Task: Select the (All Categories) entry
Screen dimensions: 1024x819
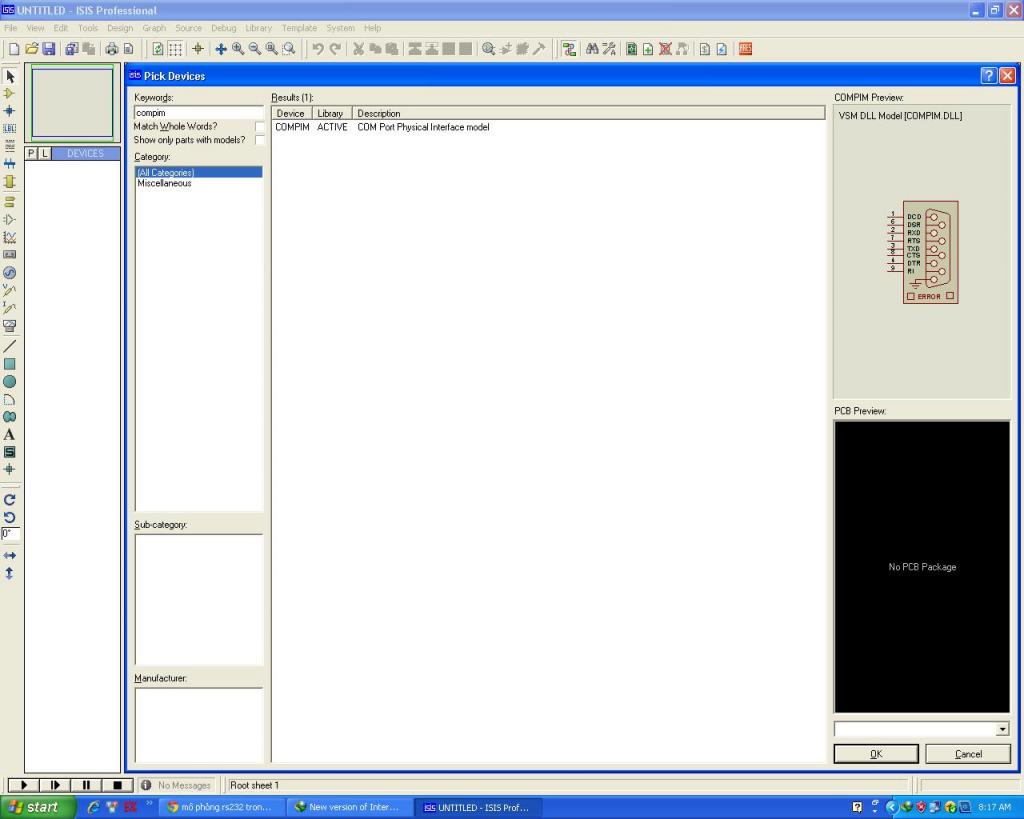Action: [x=199, y=172]
